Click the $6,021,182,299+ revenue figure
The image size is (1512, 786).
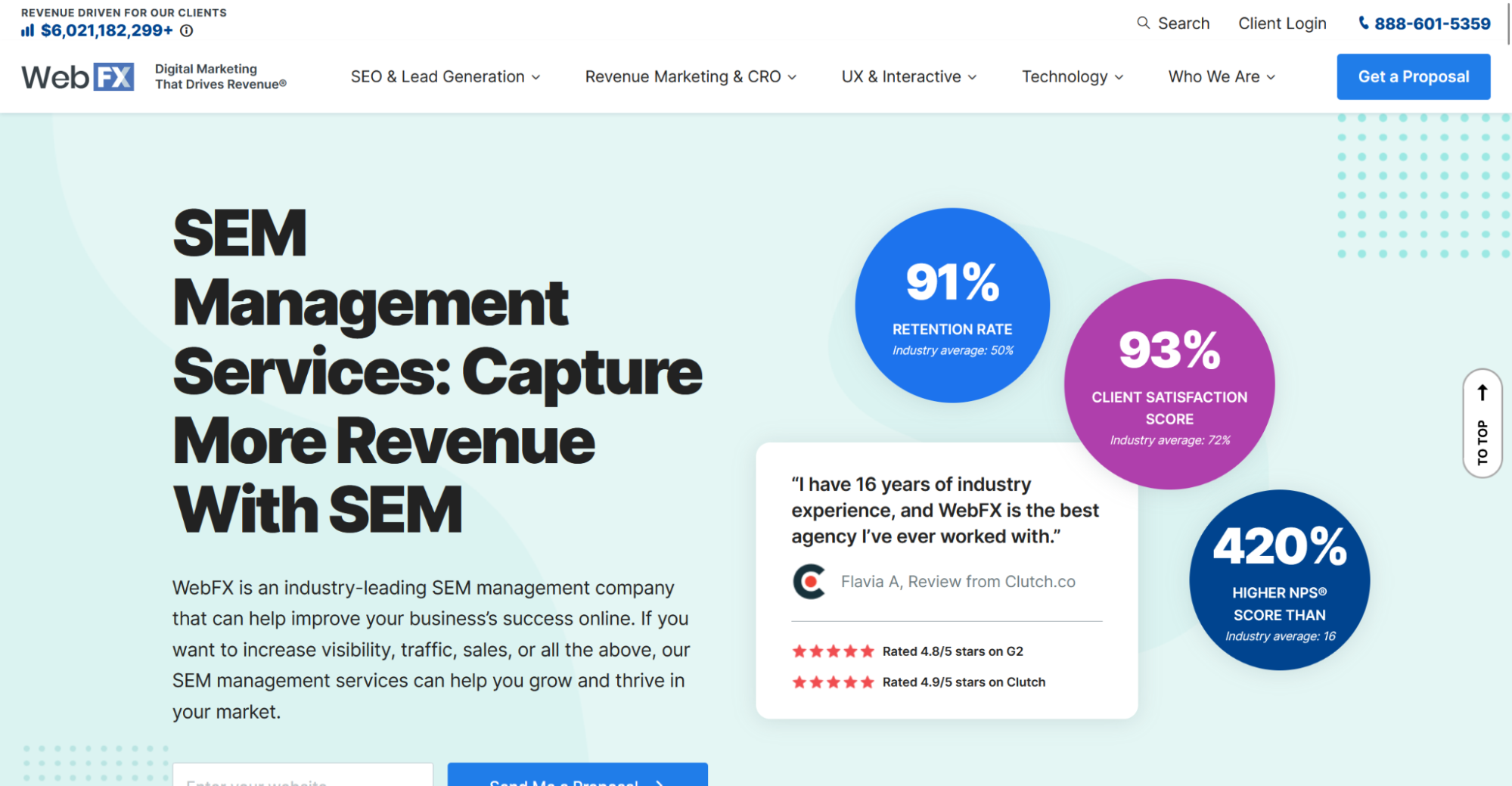(x=107, y=30)
